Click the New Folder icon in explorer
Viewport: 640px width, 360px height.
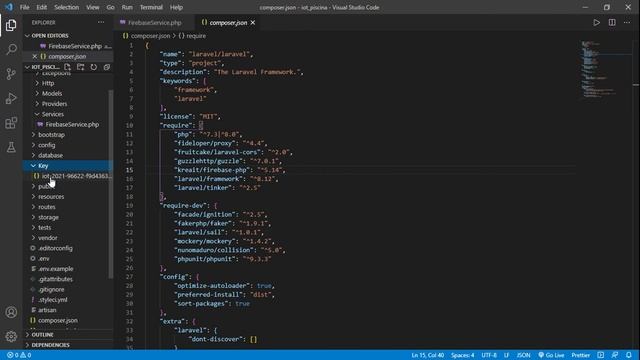tap(80, 67)
